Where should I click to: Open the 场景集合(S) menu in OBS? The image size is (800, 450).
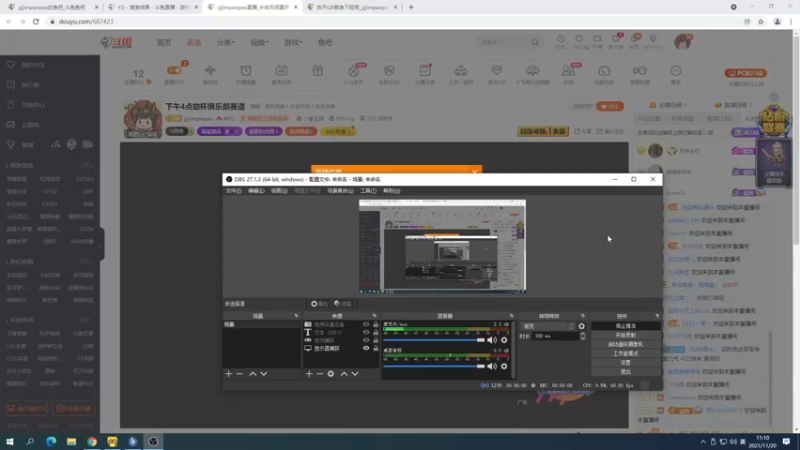(x=340, y=191)
